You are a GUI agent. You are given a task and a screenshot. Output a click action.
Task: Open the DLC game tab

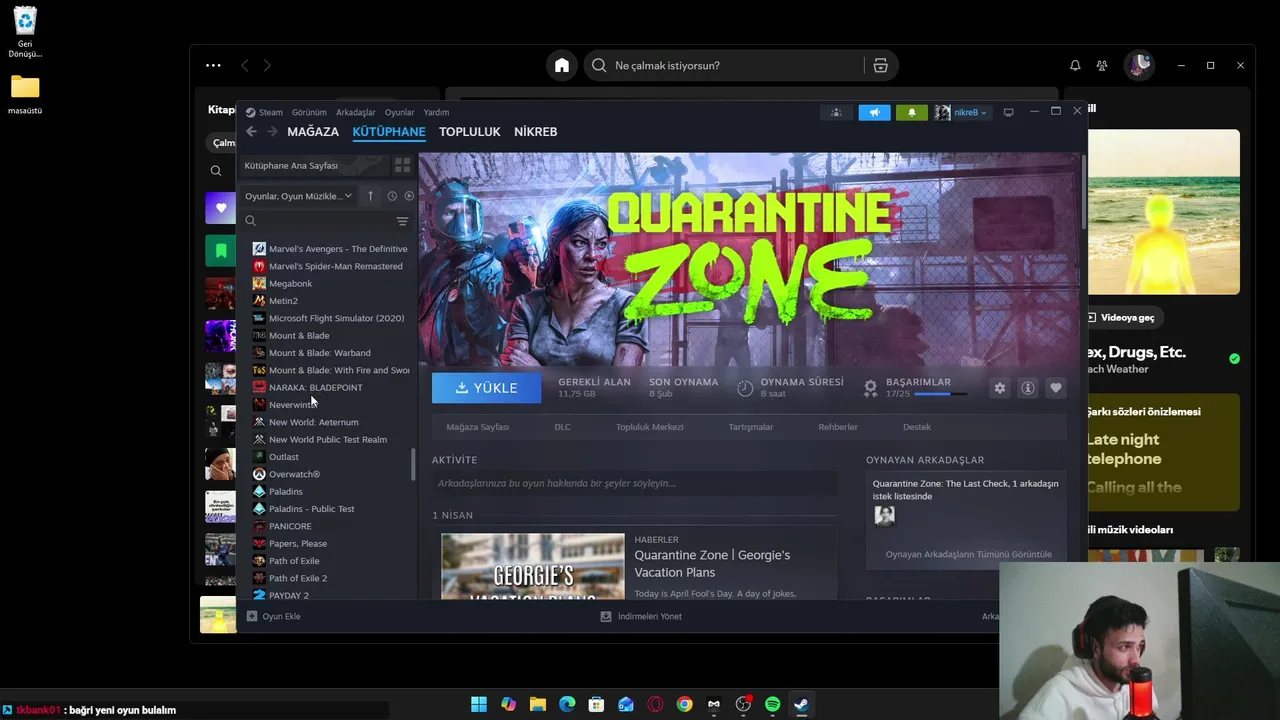[562, 427]
